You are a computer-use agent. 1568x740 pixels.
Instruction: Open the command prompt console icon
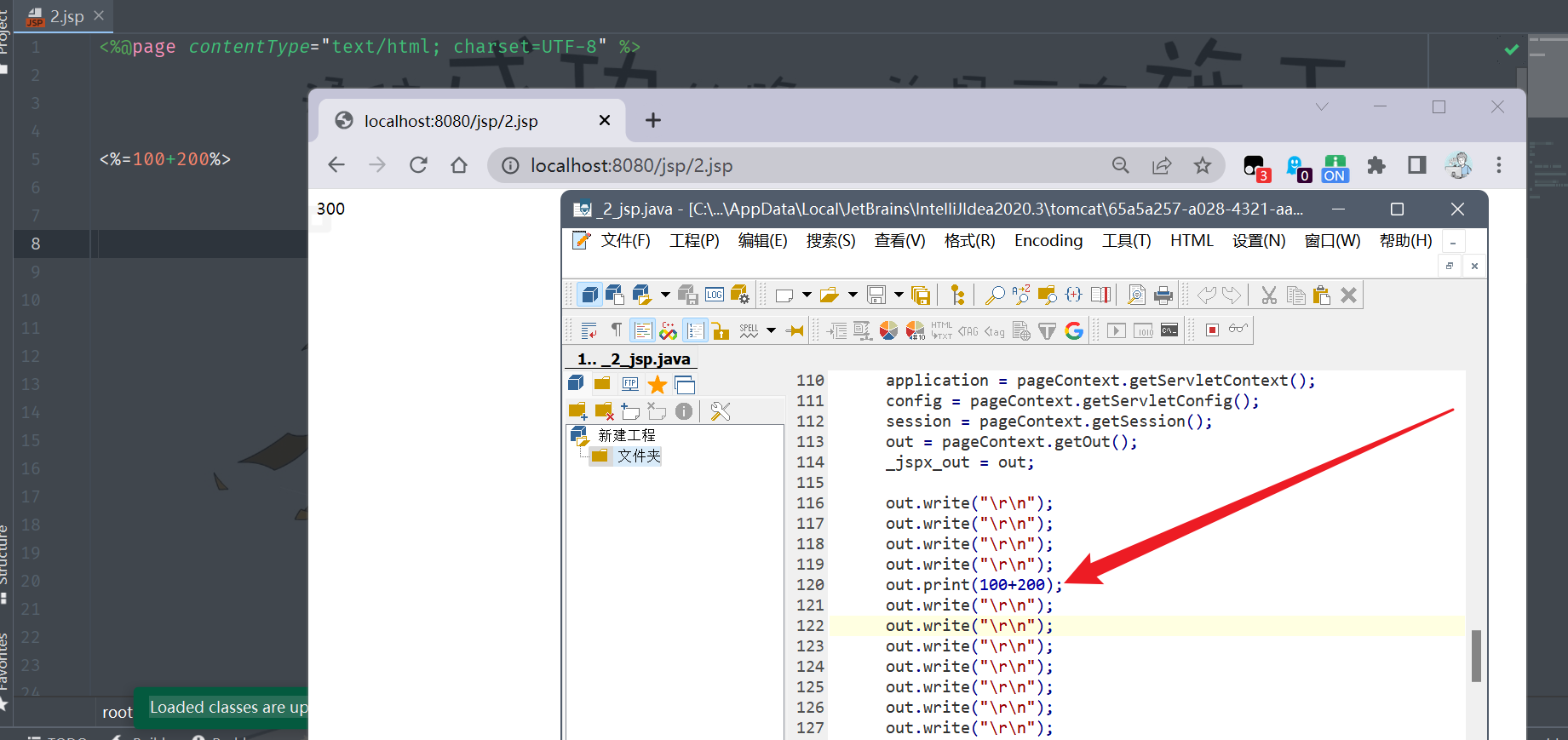(x=1169, y=330)
